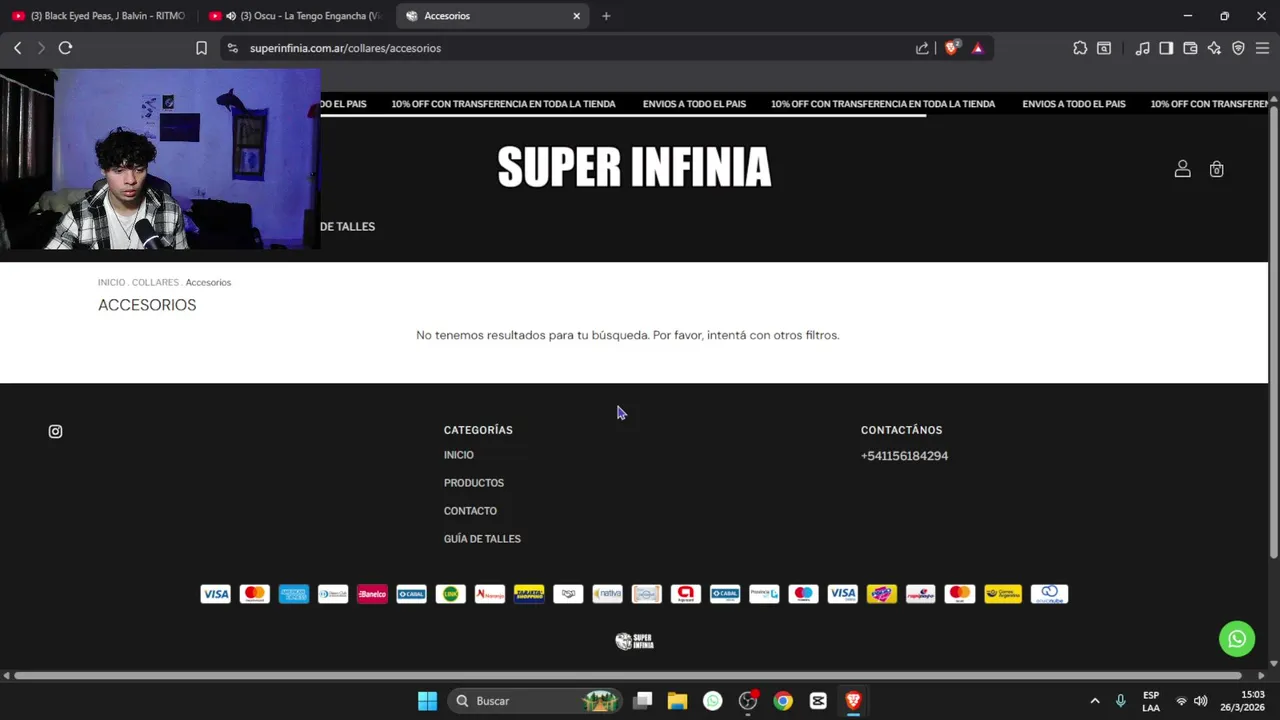
Task: Open the user account icon
Action: 1182,169
